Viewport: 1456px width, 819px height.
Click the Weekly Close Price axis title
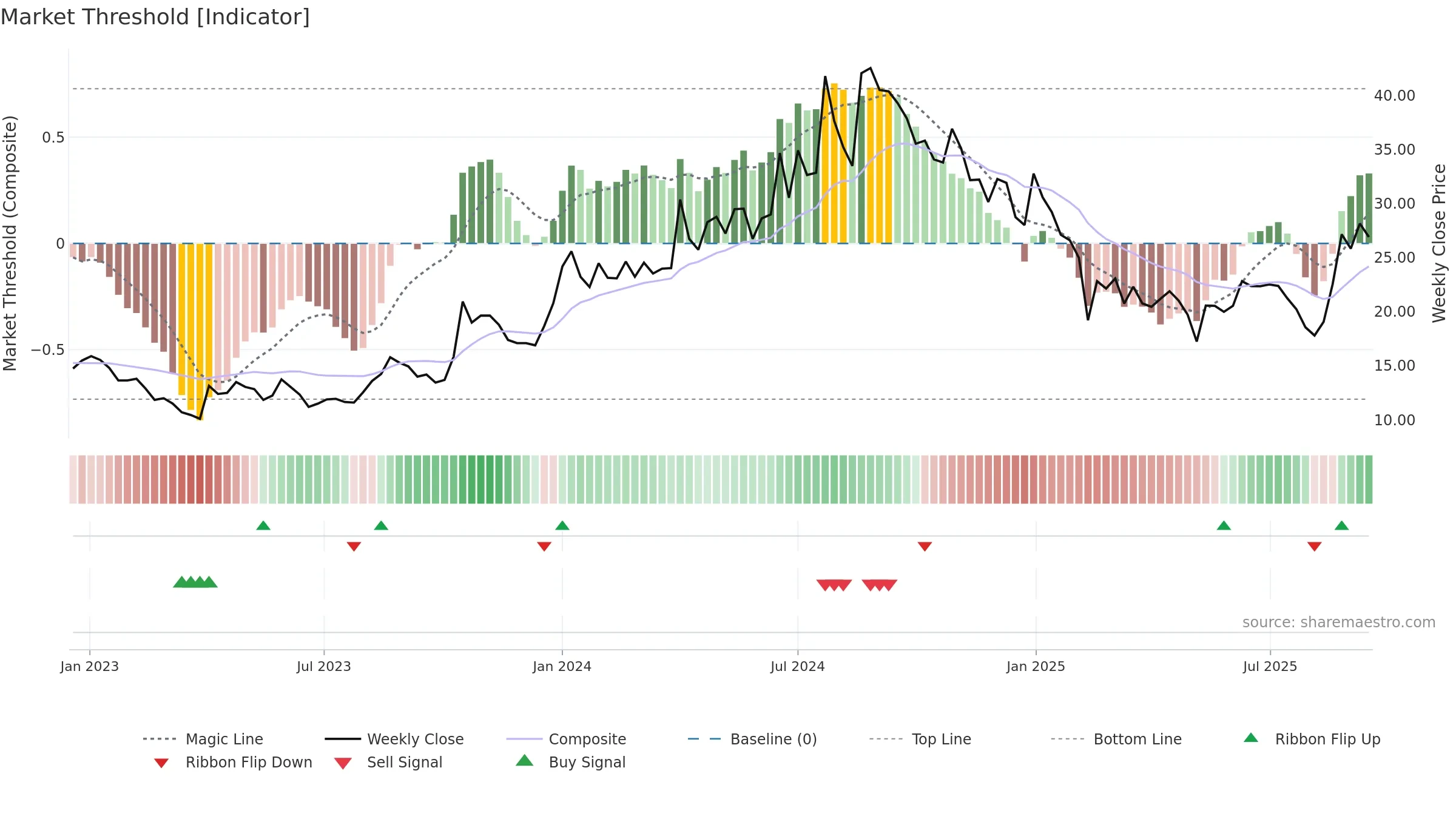1439,243
